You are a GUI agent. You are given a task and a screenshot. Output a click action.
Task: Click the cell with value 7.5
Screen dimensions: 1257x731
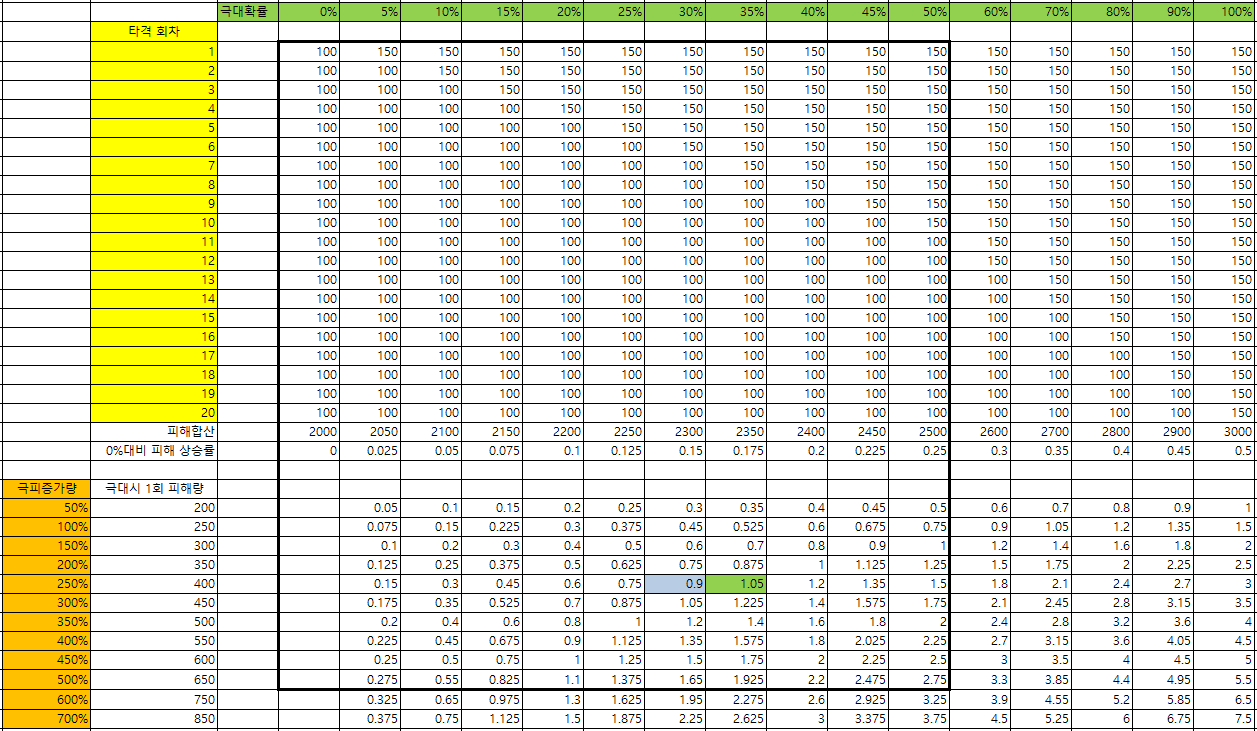pyautogui.click(x=1225, y=718)
